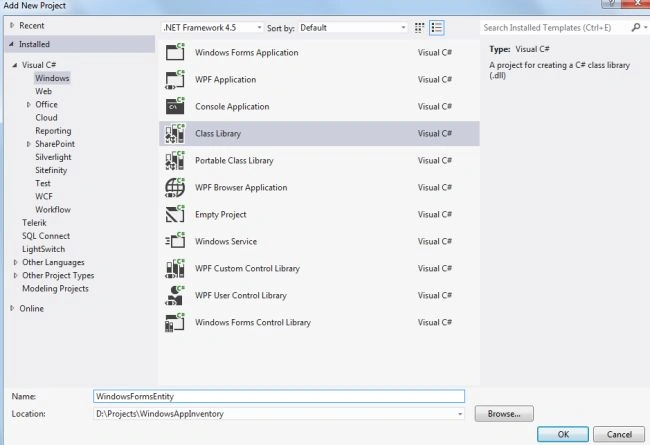The width and height of the screenshot is (650, 445).
Task: Collapse the Installed node
Action: (12, 44)
